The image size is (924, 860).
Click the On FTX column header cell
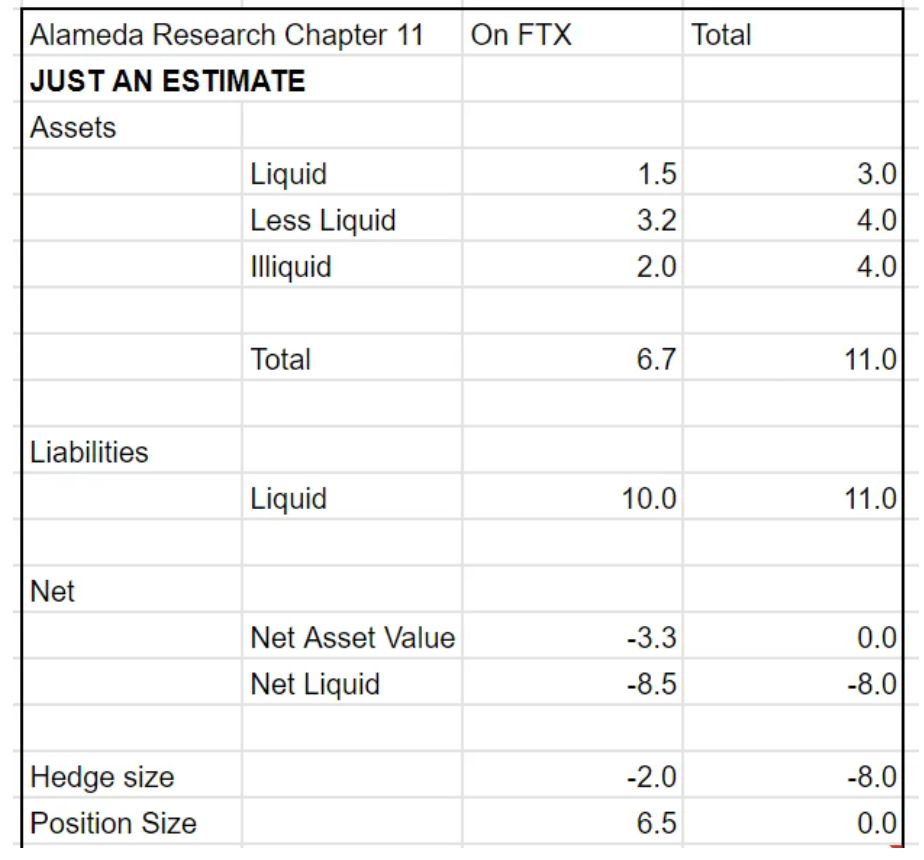572,34
